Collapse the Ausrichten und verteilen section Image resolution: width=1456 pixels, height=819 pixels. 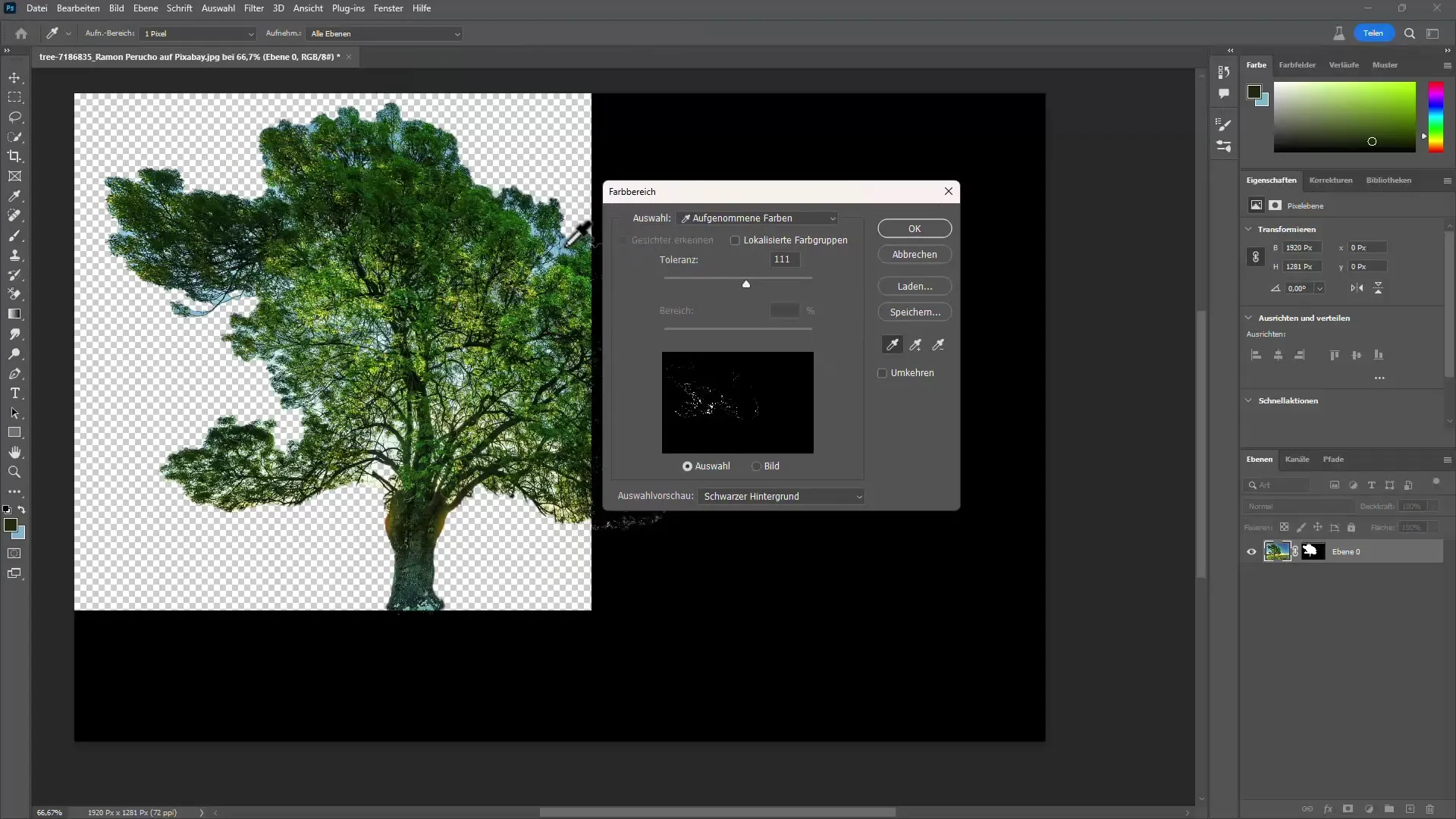[1249, 318]
